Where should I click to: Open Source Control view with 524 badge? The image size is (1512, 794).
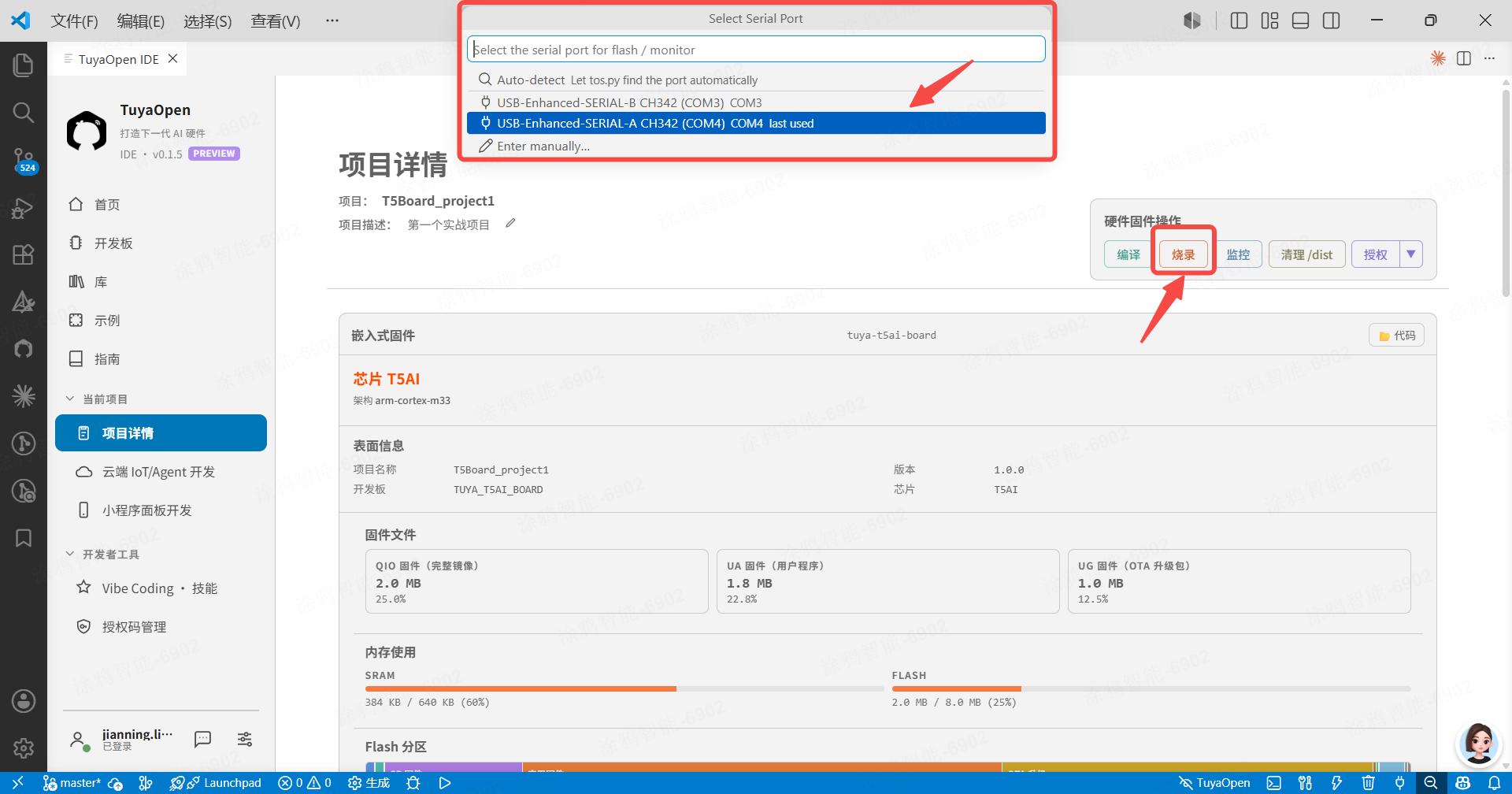pyautogui.click(x=24, y=160)
